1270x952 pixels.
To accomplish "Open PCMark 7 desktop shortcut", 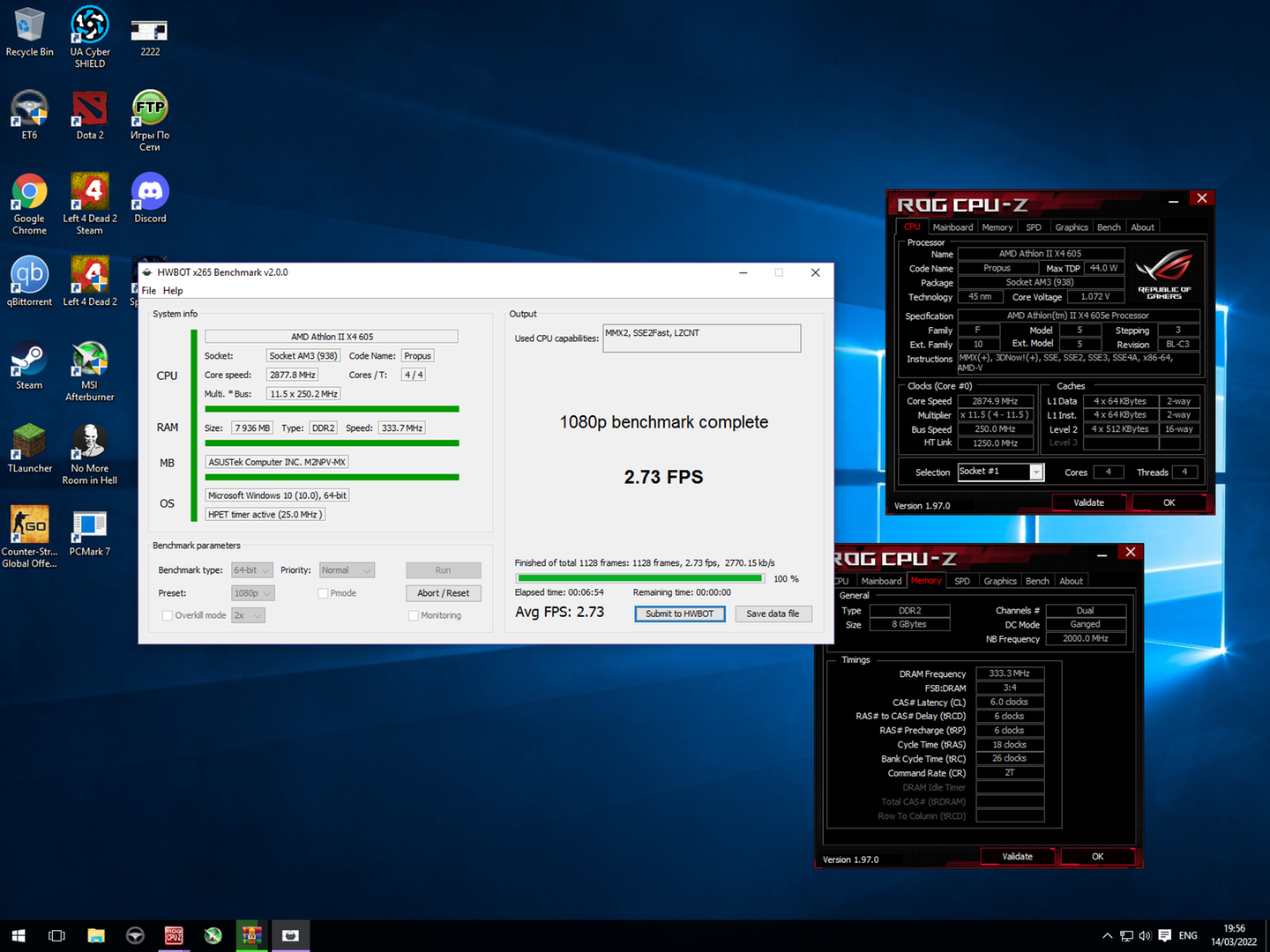I will pyautogui.click(x=90, y=532).
